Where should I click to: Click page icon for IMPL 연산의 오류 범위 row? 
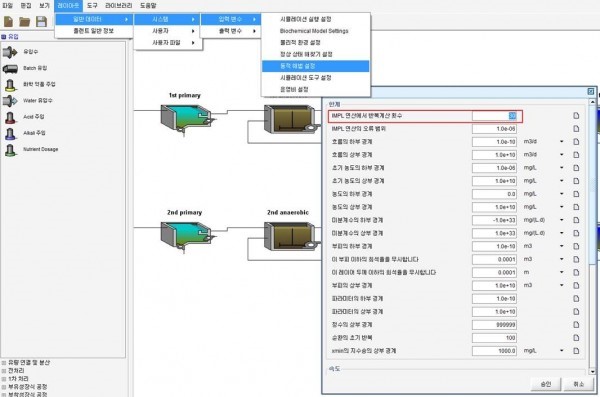coord(576,129)
